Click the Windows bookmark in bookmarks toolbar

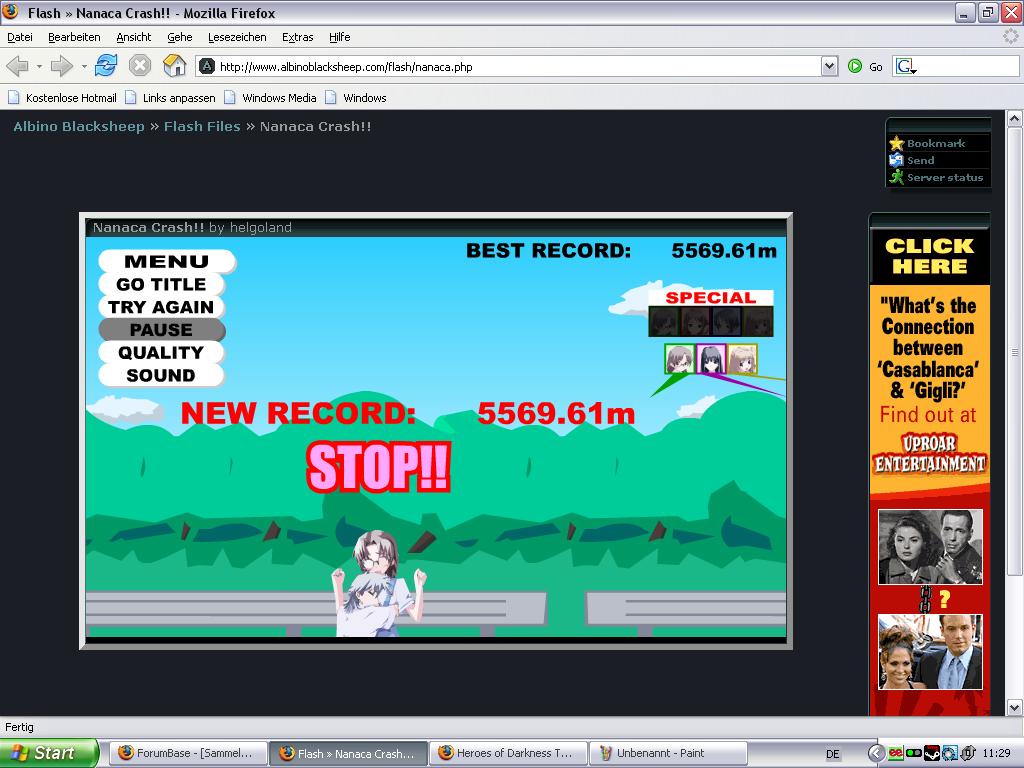point(355,98)
